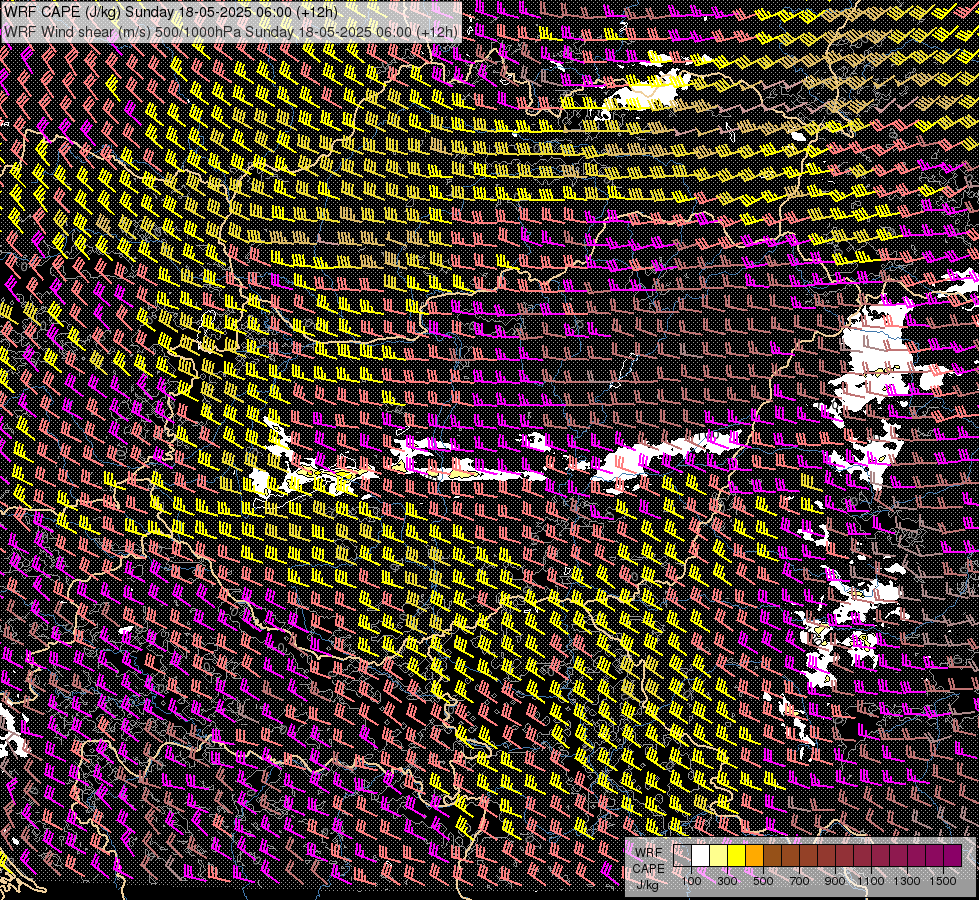Click the legend value 900
The height and width of the screenshot is (900, 979).
(835, 881)
